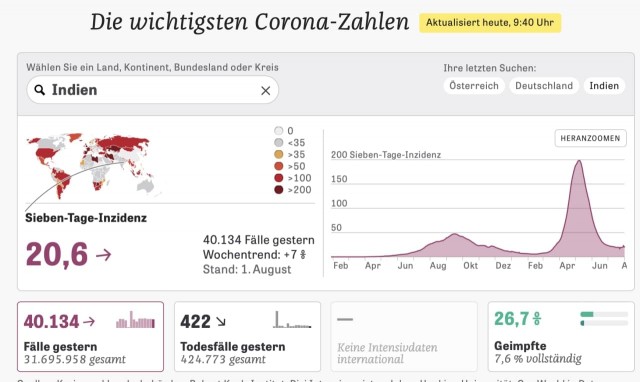
Task: Open the Geimpfte card
Action: [x=561, y=336]
